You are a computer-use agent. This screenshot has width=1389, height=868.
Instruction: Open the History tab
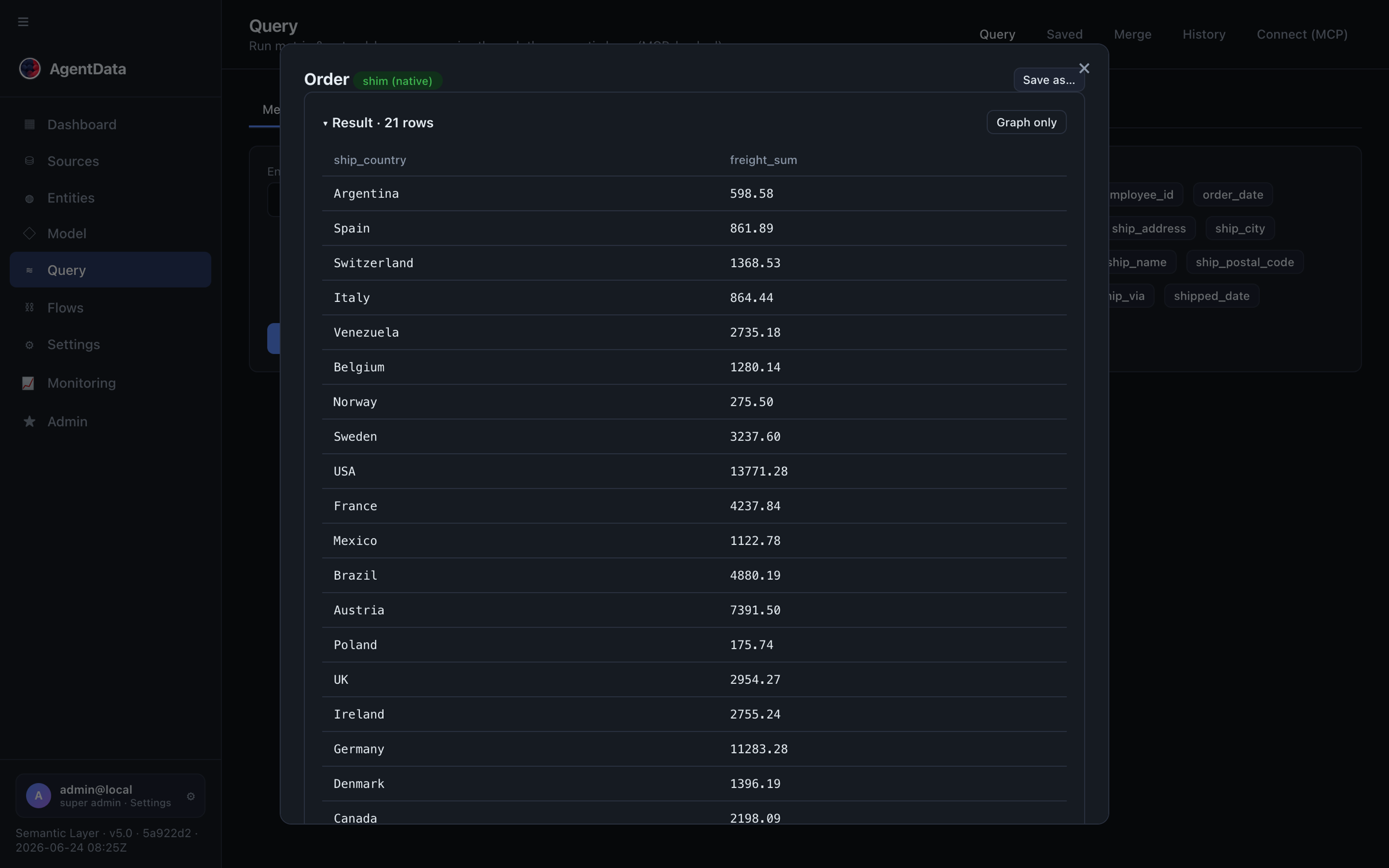point(1204,34)
